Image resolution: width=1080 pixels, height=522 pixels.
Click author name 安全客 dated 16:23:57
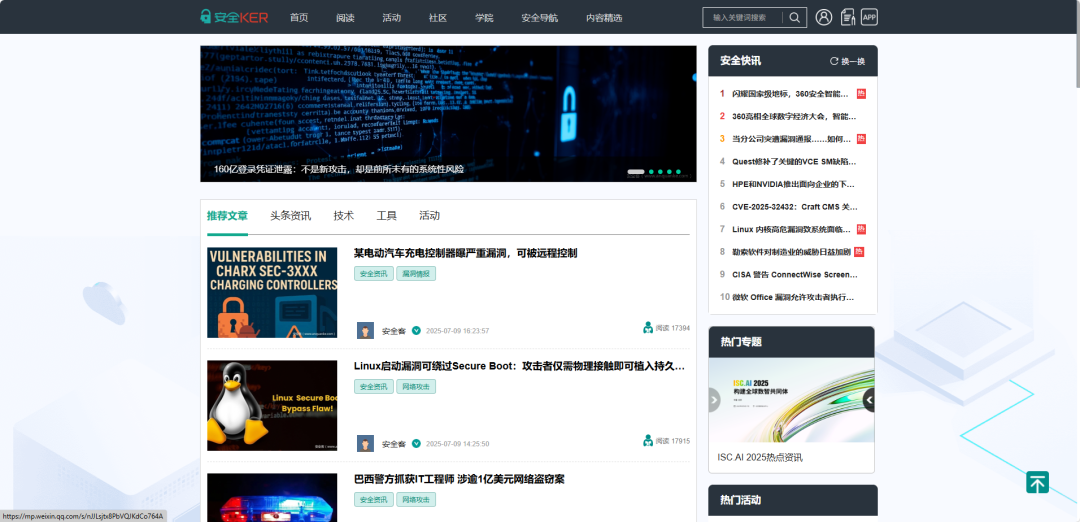394,331
